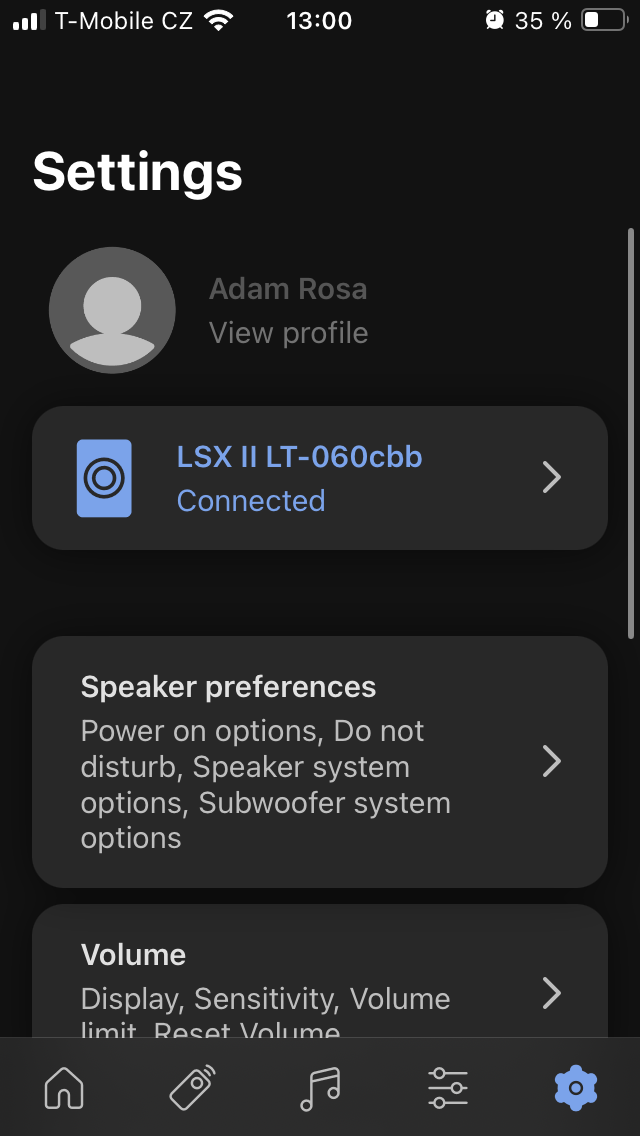Image resolution: width=640 pixels, height=1136 pixels.
Task: Open the music note tab
Action: (320, 1088)
